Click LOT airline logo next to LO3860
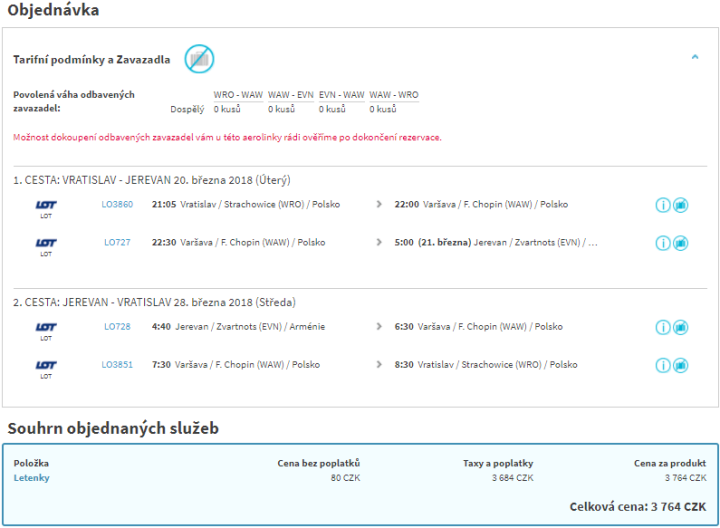Viewport: 720px width, 528px height. tap(46, 207)
